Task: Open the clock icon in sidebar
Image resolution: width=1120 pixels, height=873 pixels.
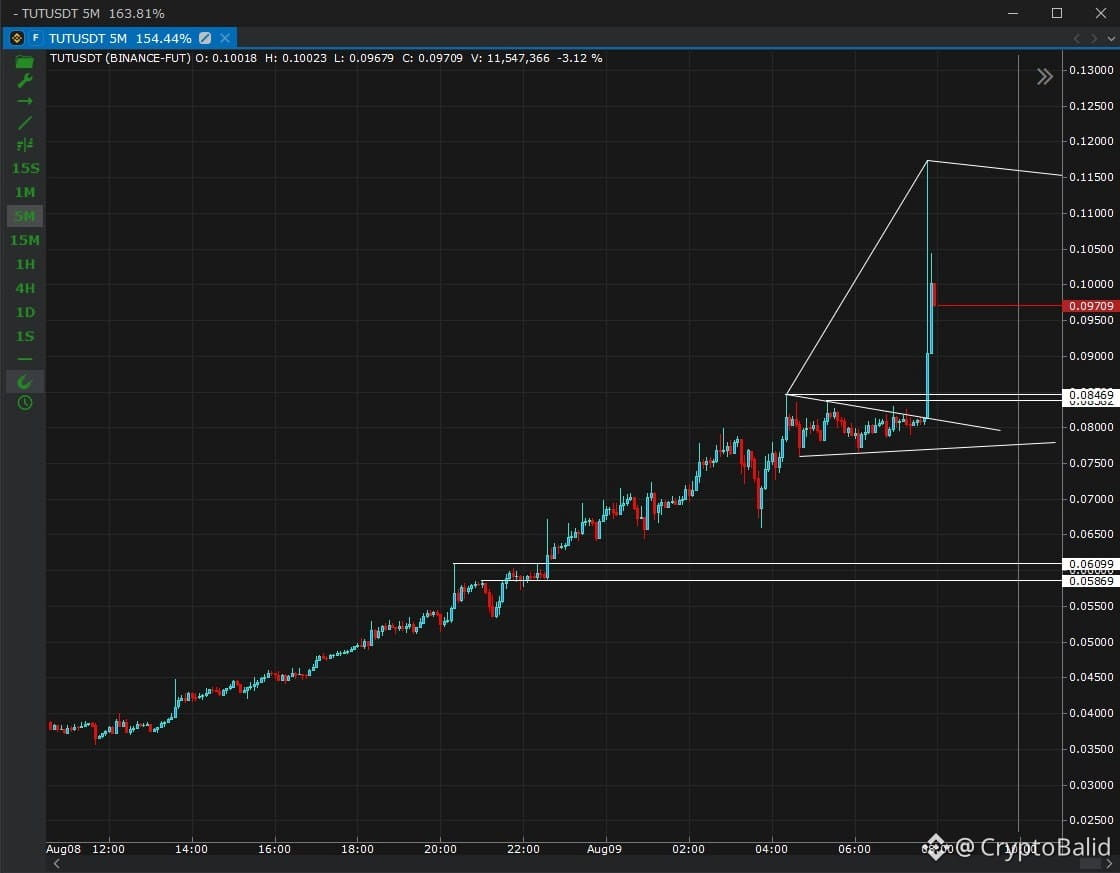Action: [24, 403]
